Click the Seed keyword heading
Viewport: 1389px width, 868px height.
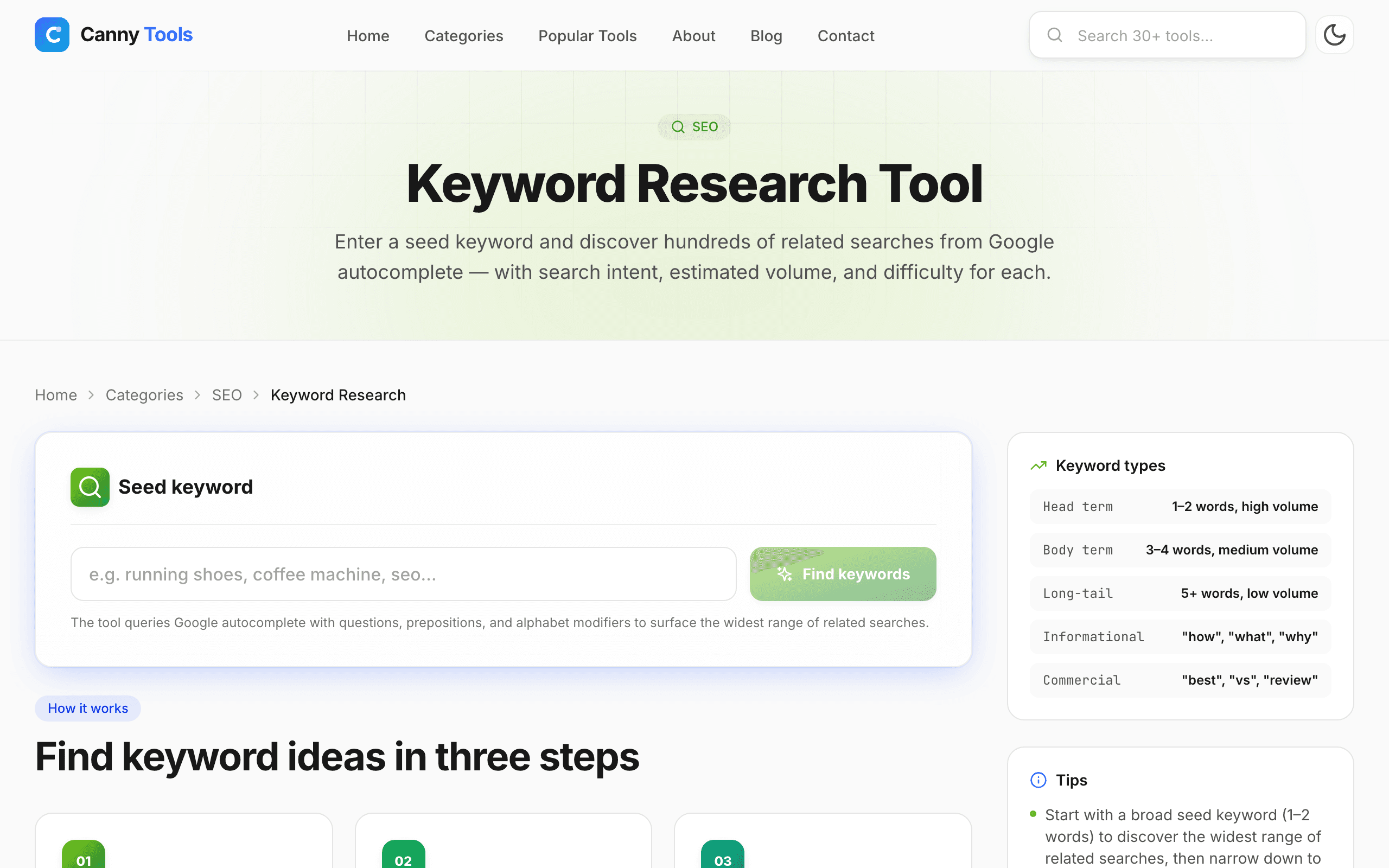[186, 487]
